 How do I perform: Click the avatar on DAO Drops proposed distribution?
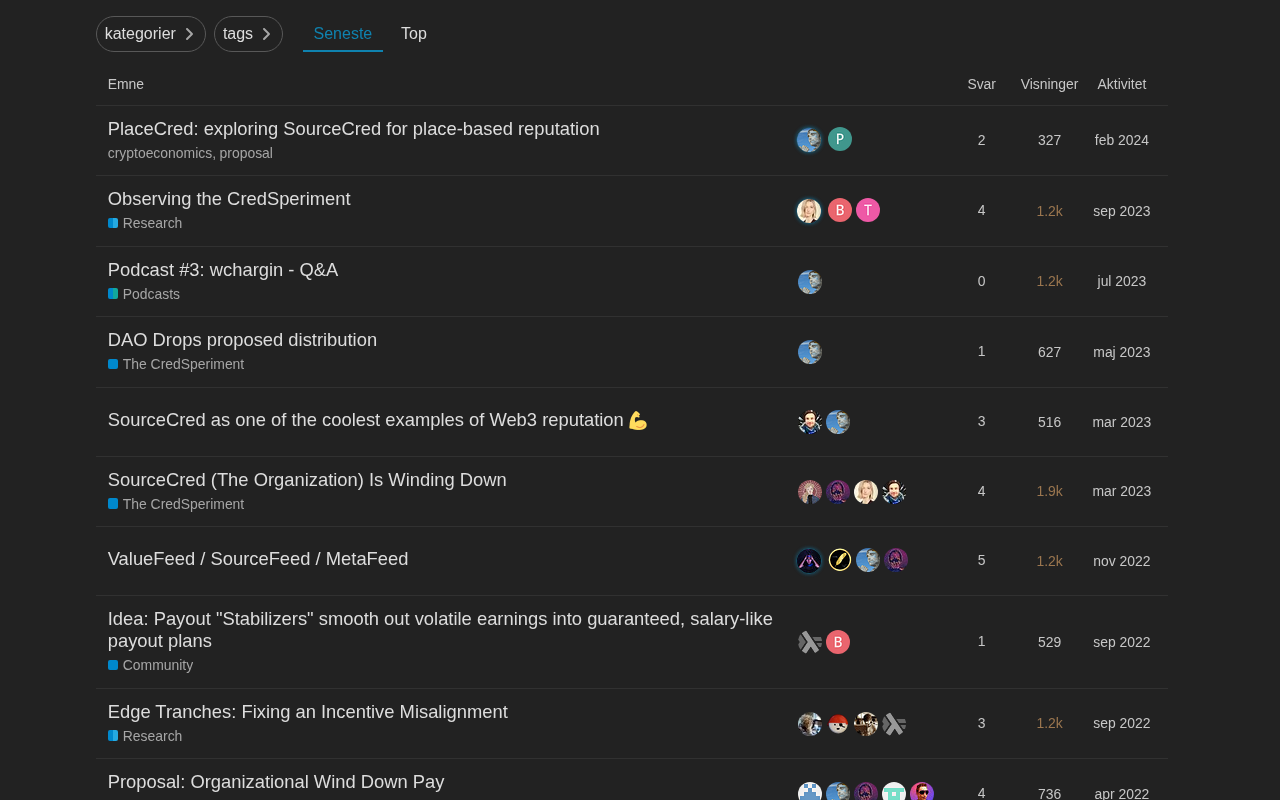(810, 352)
